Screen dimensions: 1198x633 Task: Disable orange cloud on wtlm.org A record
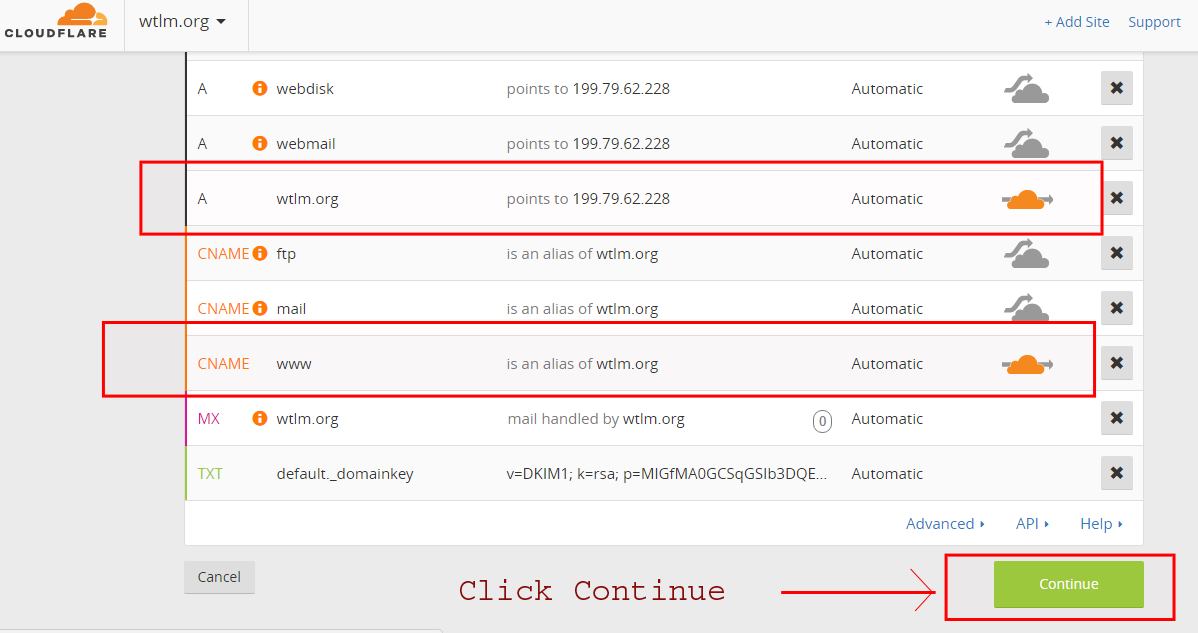(1027, 199)
